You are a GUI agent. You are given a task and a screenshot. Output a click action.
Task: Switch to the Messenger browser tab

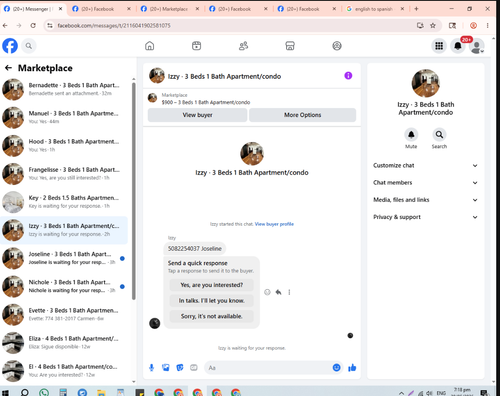(33, 9)
